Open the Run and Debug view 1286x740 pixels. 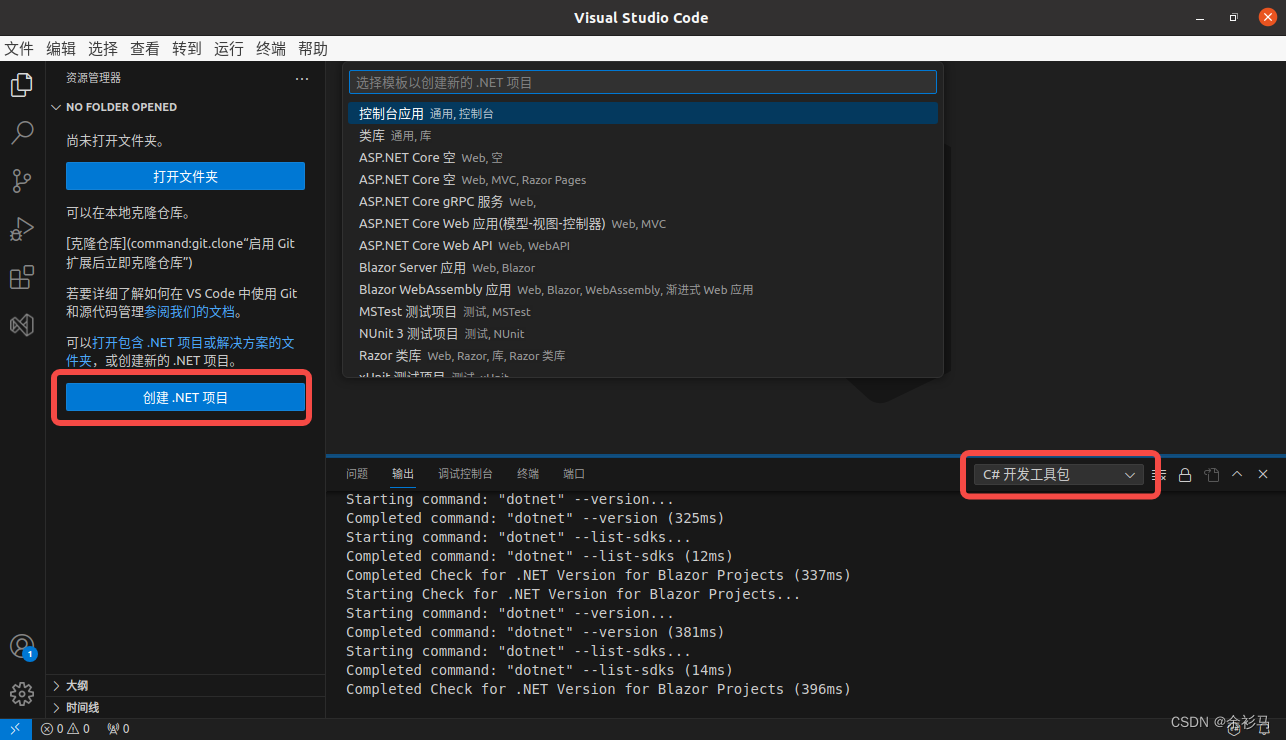click(x=22, y=229)
